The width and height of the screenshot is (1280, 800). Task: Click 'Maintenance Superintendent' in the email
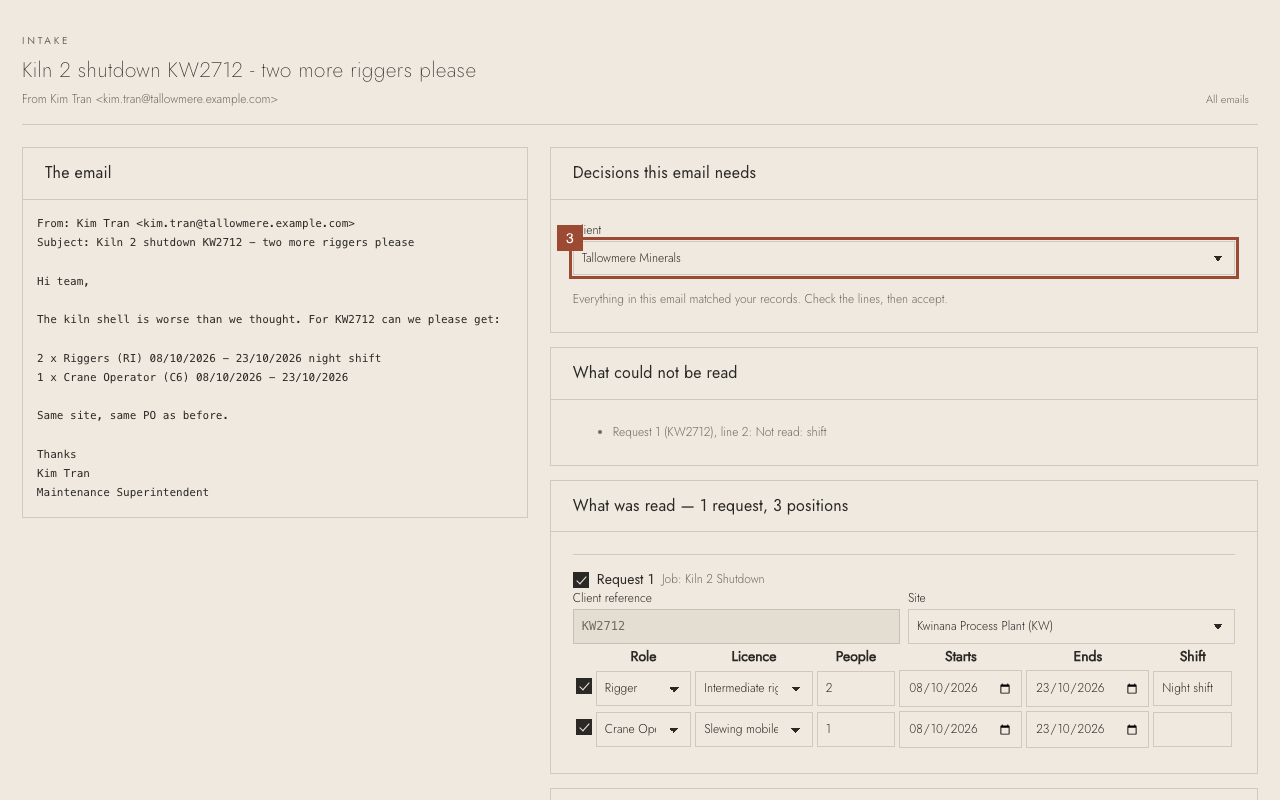pos(123,492)
